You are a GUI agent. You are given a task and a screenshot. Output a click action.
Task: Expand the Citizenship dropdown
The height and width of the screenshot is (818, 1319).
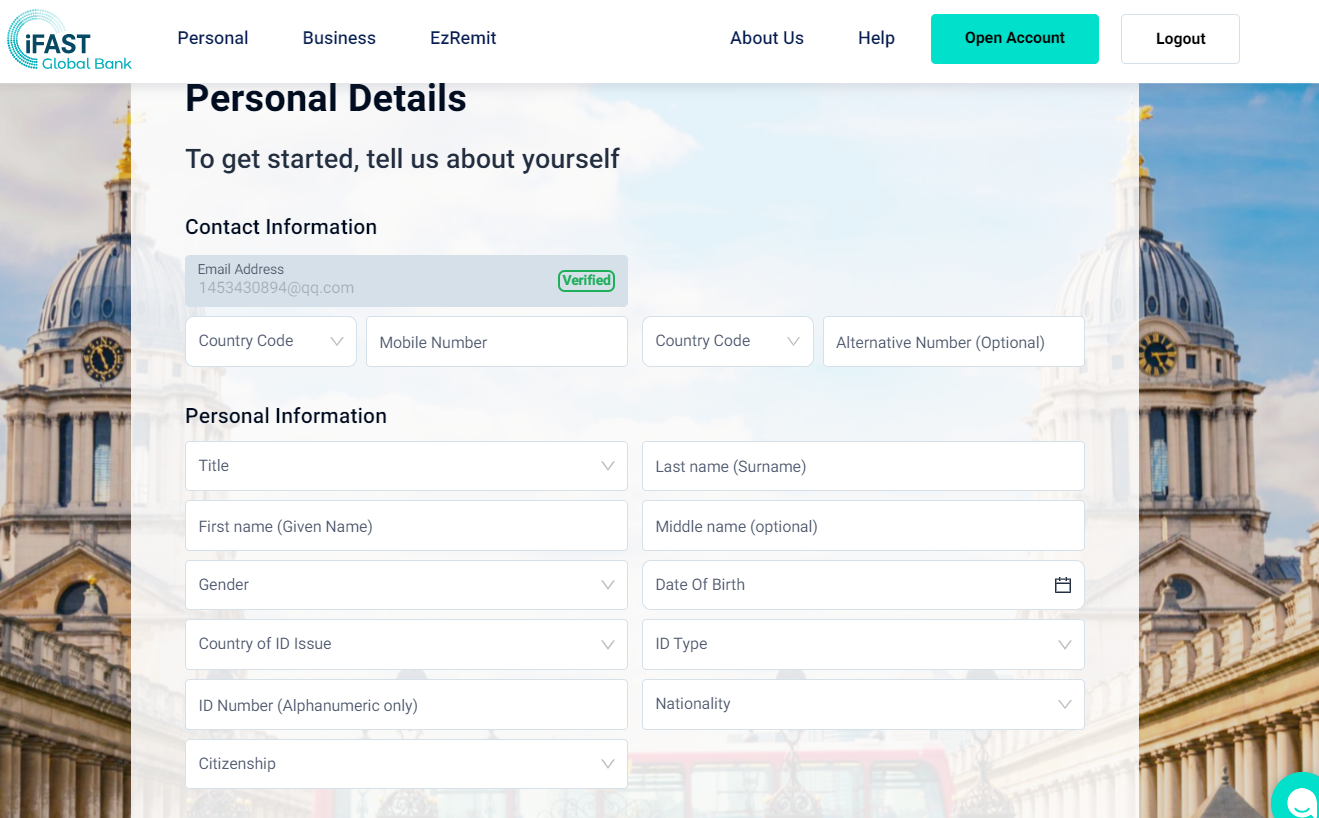(406, 764)
